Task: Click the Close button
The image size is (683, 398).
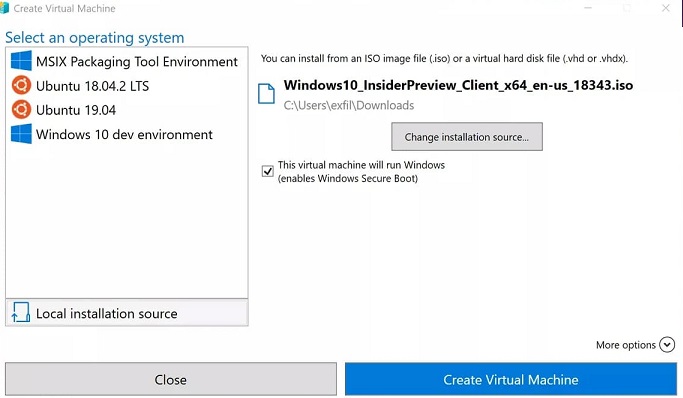Action: pyautogui.click(x=171, y=379)
